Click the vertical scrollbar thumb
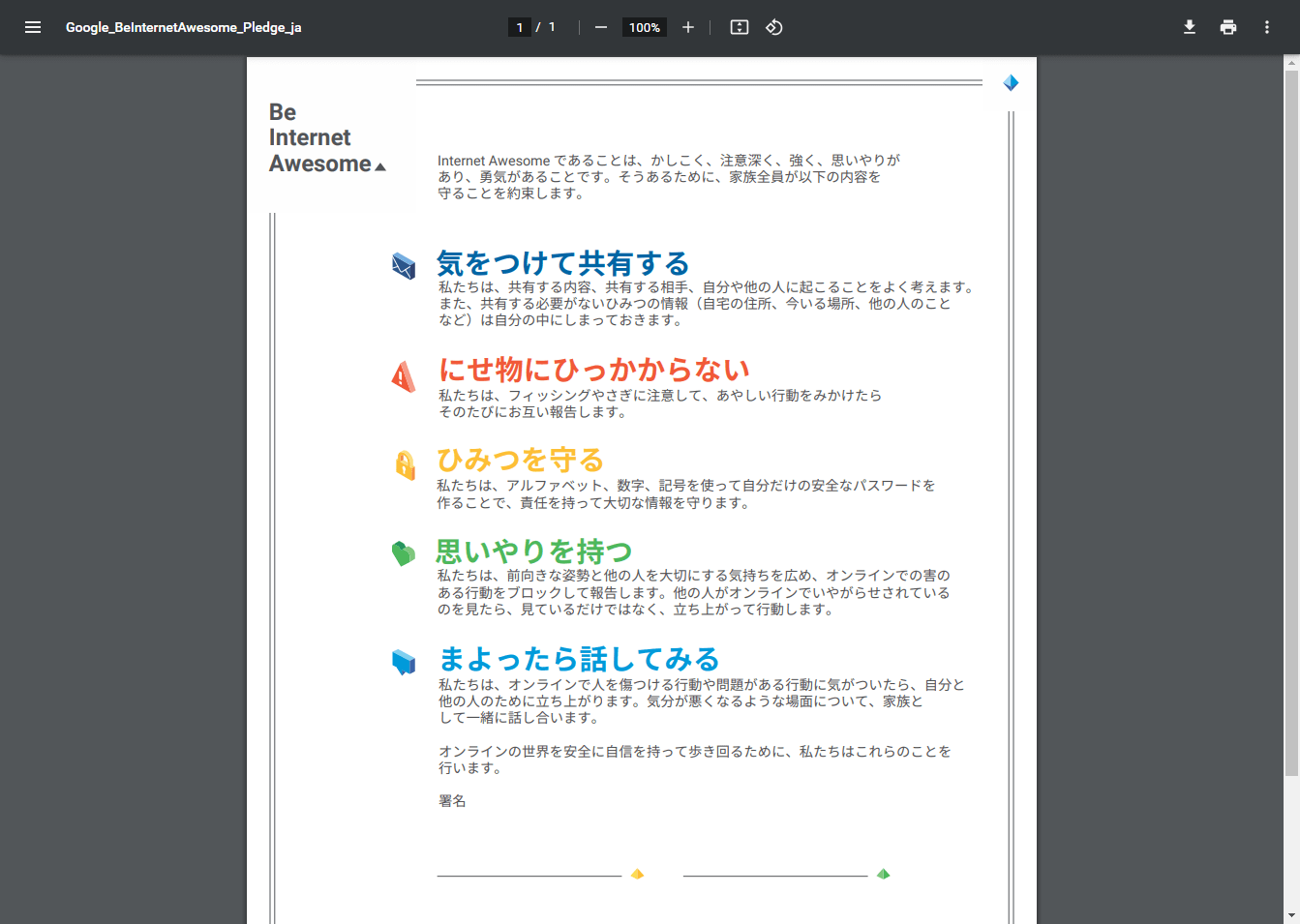This screenshot has width=1300, height=924. [1291, 423]
